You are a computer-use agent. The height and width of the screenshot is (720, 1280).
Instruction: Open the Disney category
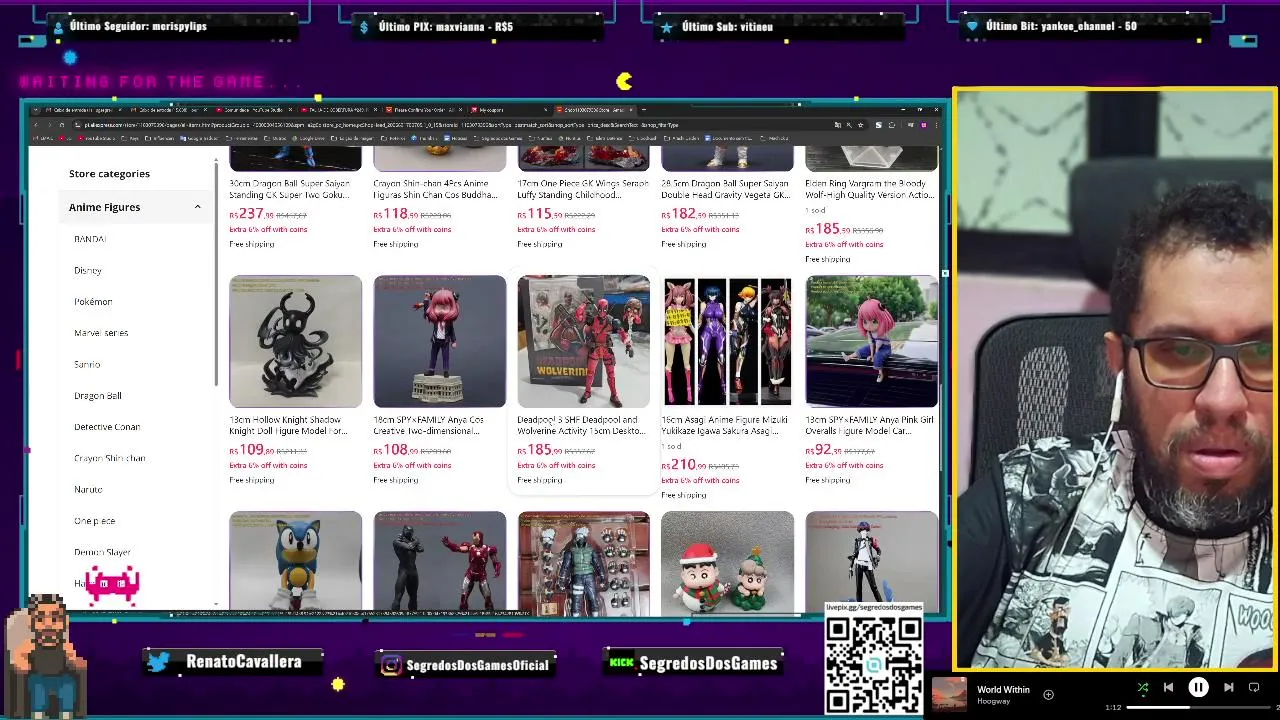[88, 270]
